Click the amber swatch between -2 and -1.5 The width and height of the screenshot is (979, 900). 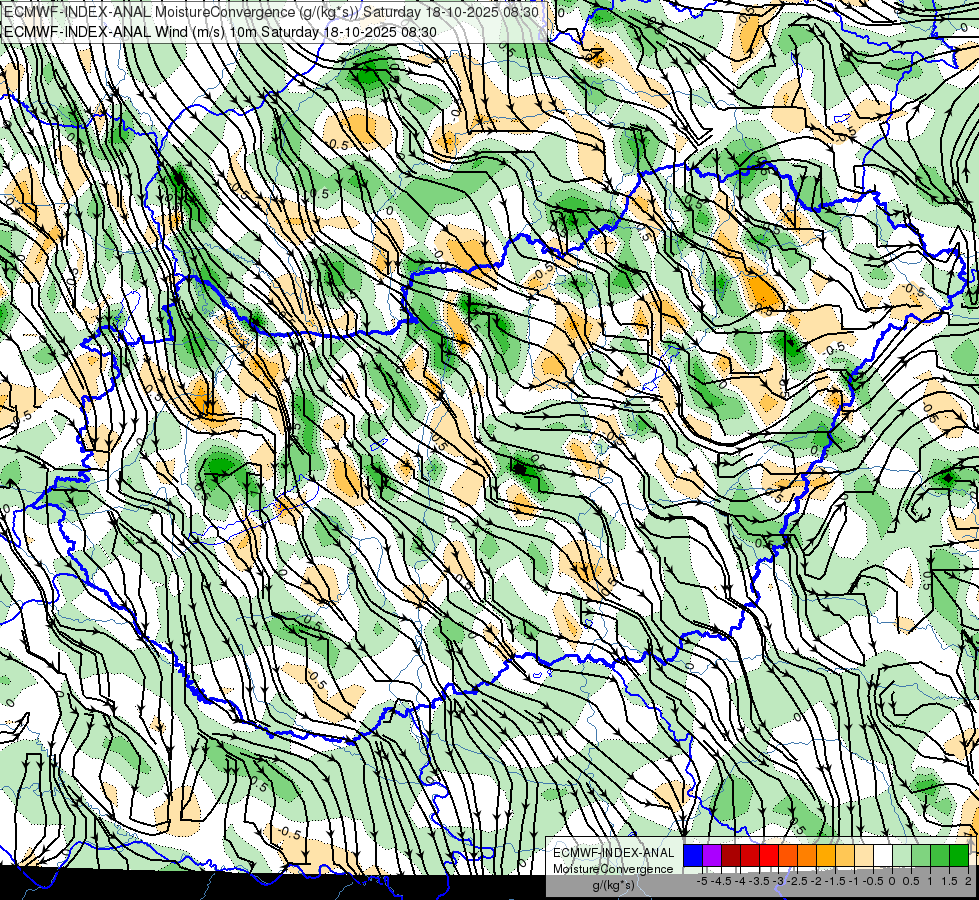[826, 855]
